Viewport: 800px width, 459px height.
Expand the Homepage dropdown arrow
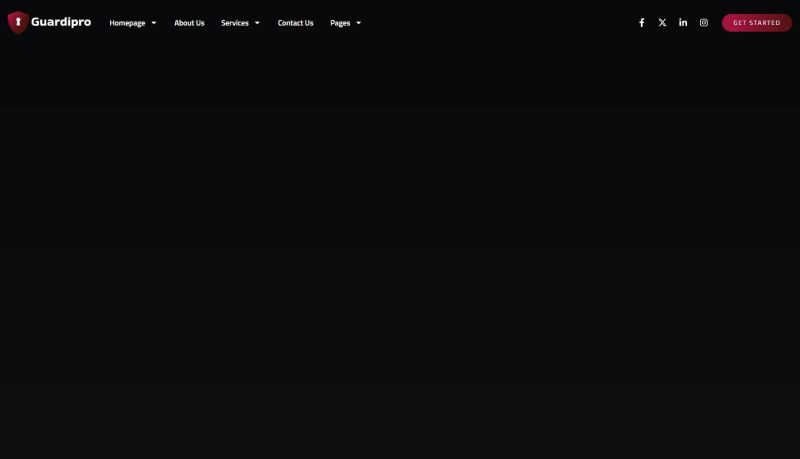(154, 23)
